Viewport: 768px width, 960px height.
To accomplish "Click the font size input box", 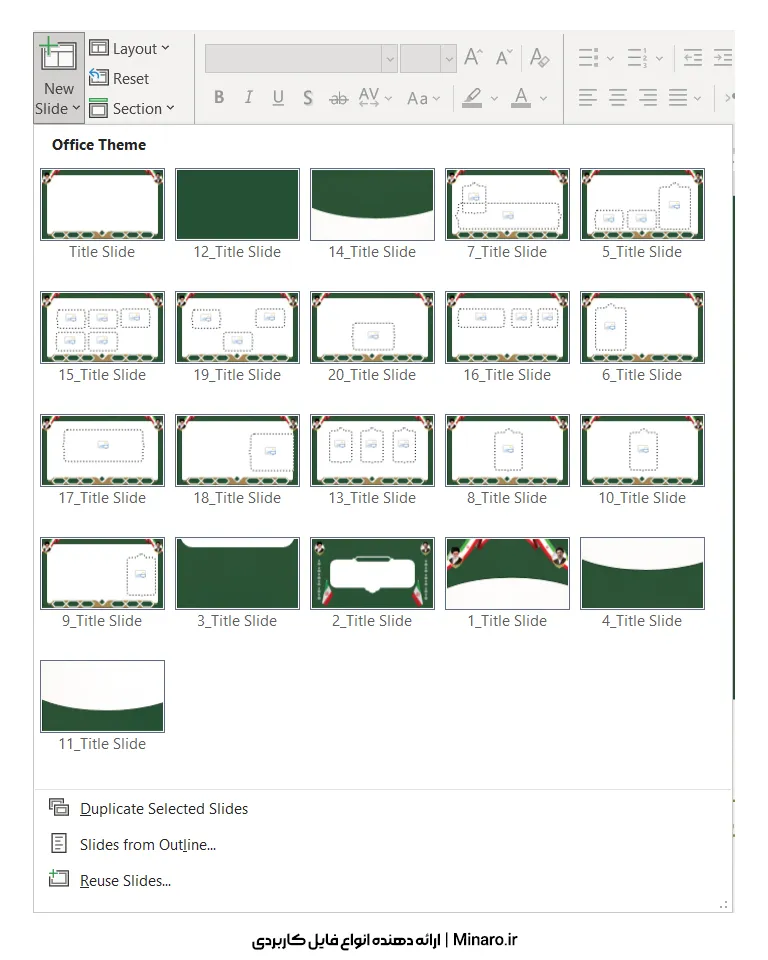I will click(x=421, y=59).
